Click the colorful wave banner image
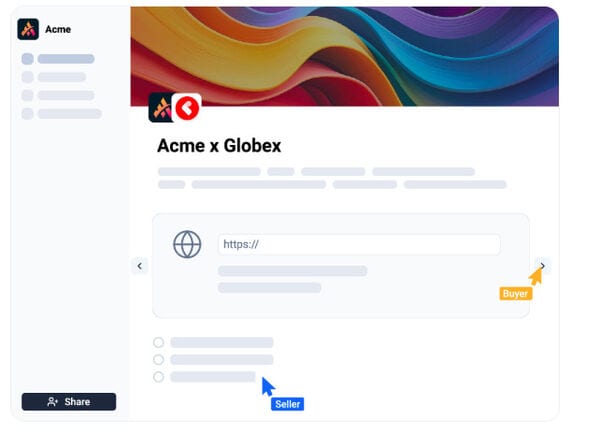 pos(344,56)
